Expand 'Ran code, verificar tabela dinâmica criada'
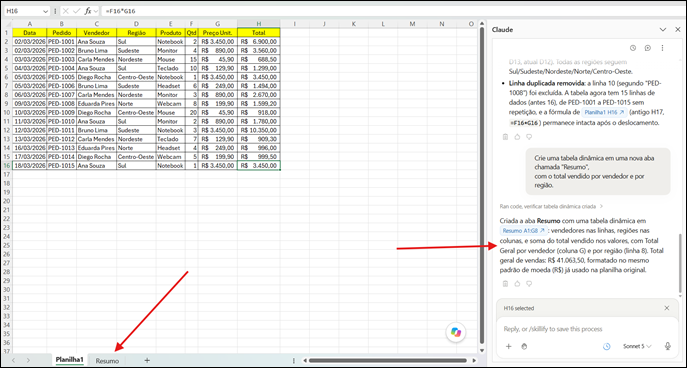The height and width of the screenshot is (368, 687). (x=551, y=206)
